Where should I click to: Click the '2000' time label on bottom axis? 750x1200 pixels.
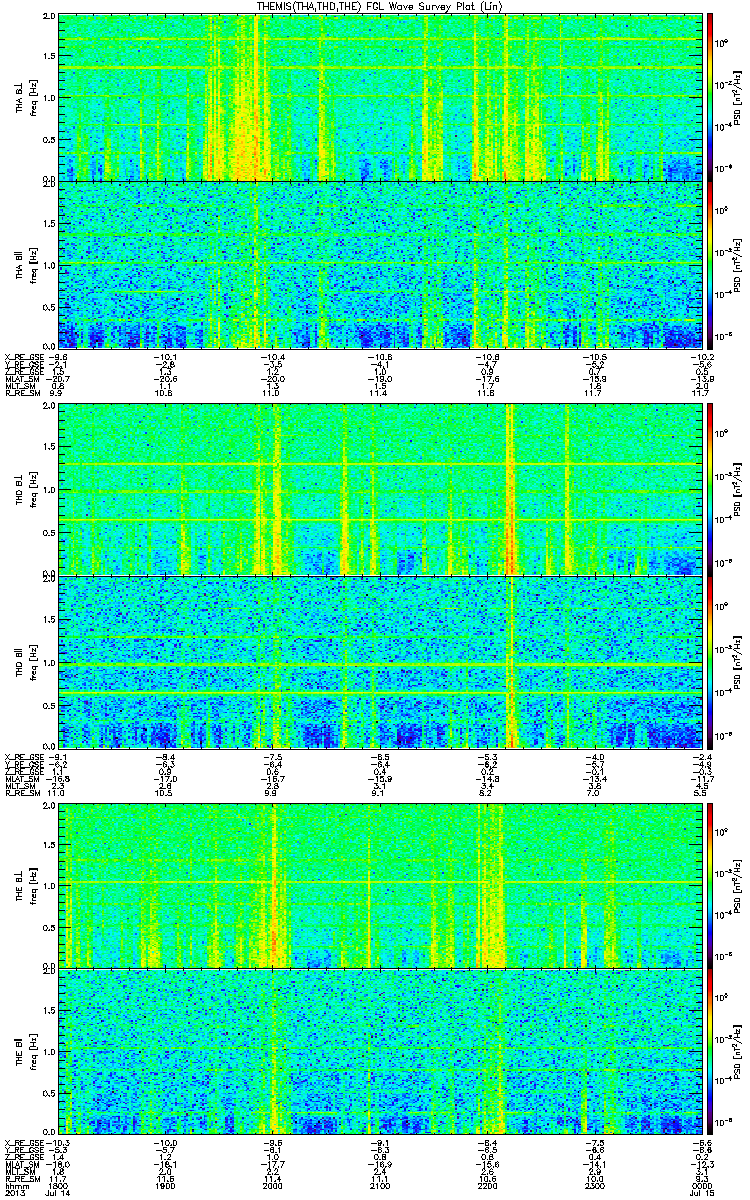pyautogui.click(x=273, y=1187)
